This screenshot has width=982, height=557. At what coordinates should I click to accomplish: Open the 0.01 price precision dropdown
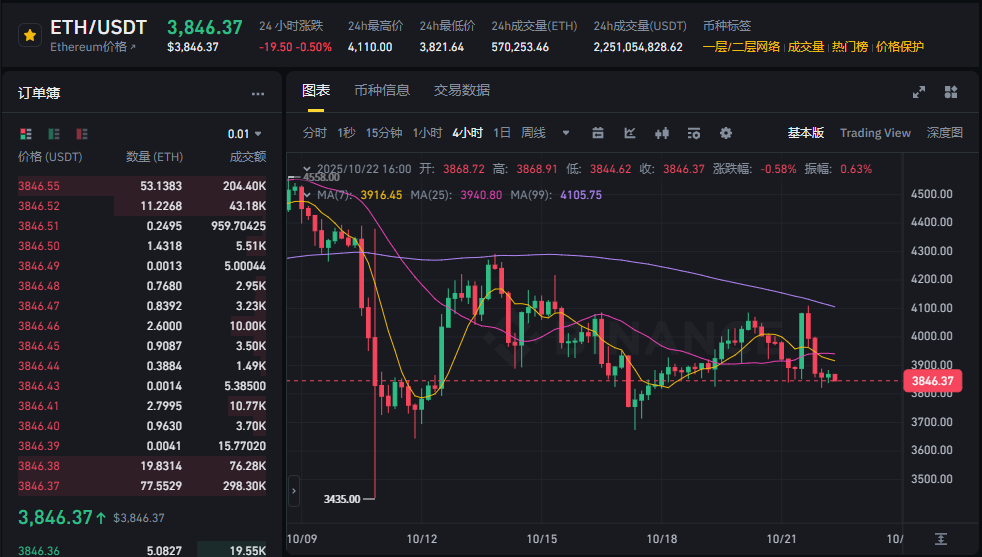[x=244, y=134]
